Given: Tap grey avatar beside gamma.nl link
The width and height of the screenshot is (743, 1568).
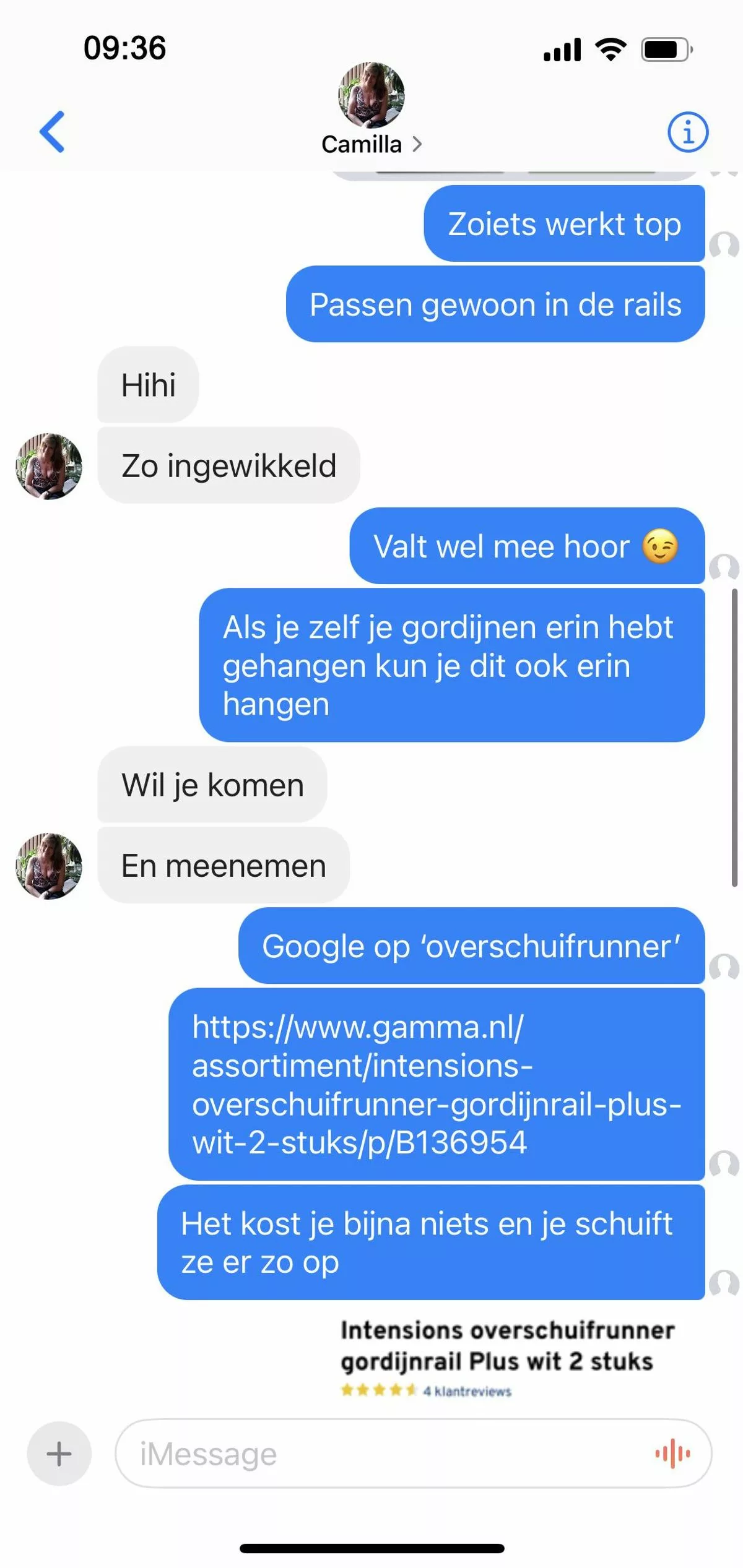Looking at the screenshot, I should coord(724,1163).
